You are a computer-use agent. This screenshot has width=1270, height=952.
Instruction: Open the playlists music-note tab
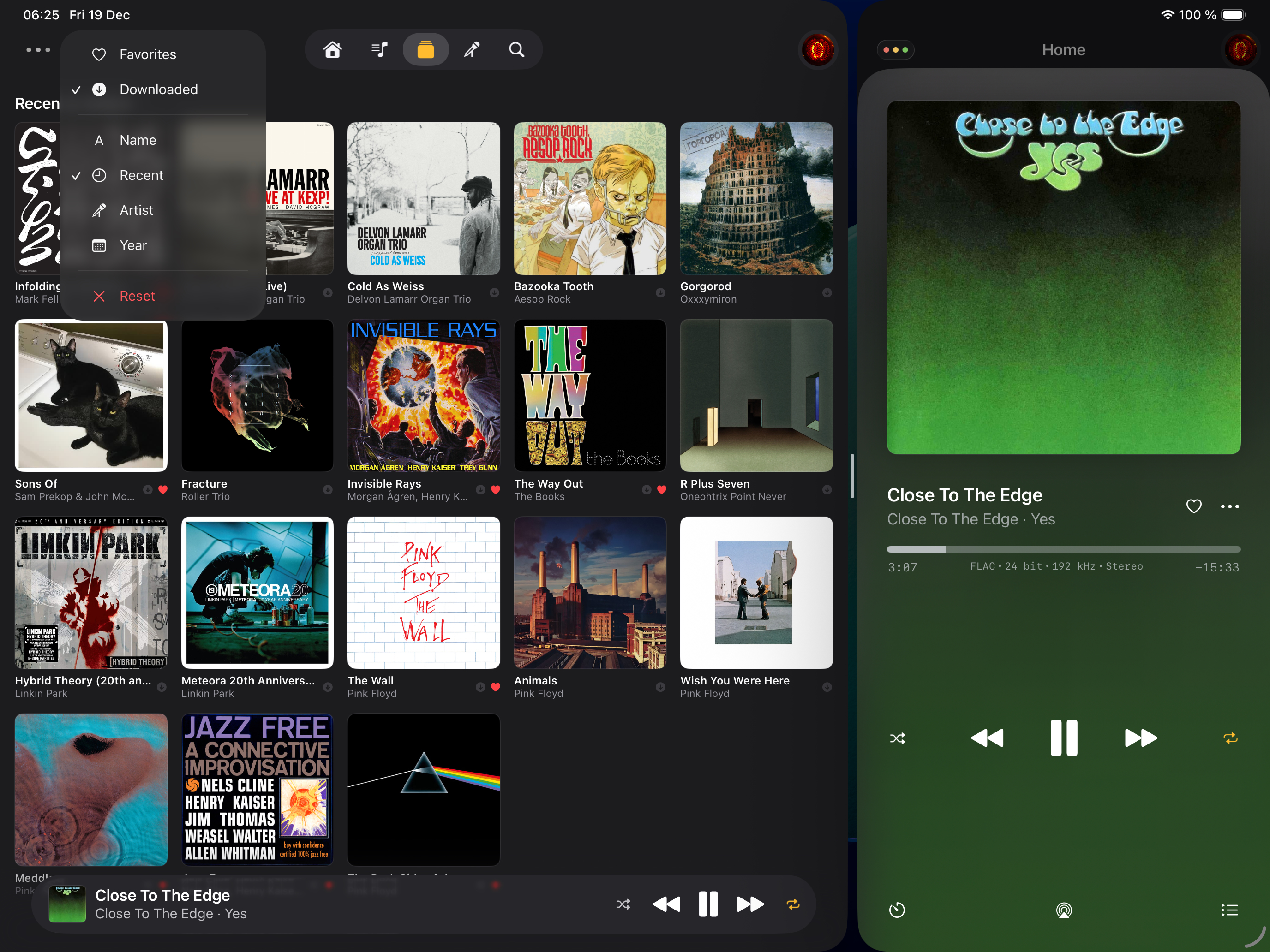point(379,50)
